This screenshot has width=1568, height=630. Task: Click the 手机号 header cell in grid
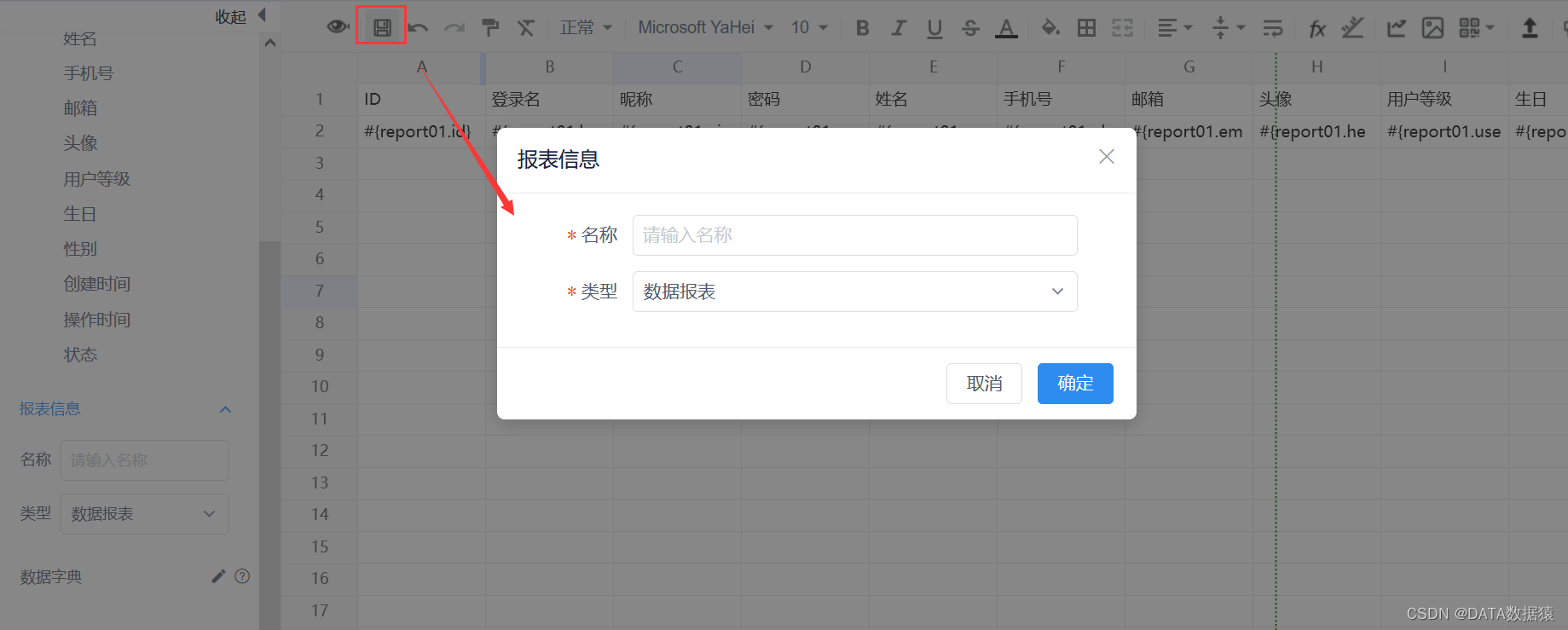1062,99
